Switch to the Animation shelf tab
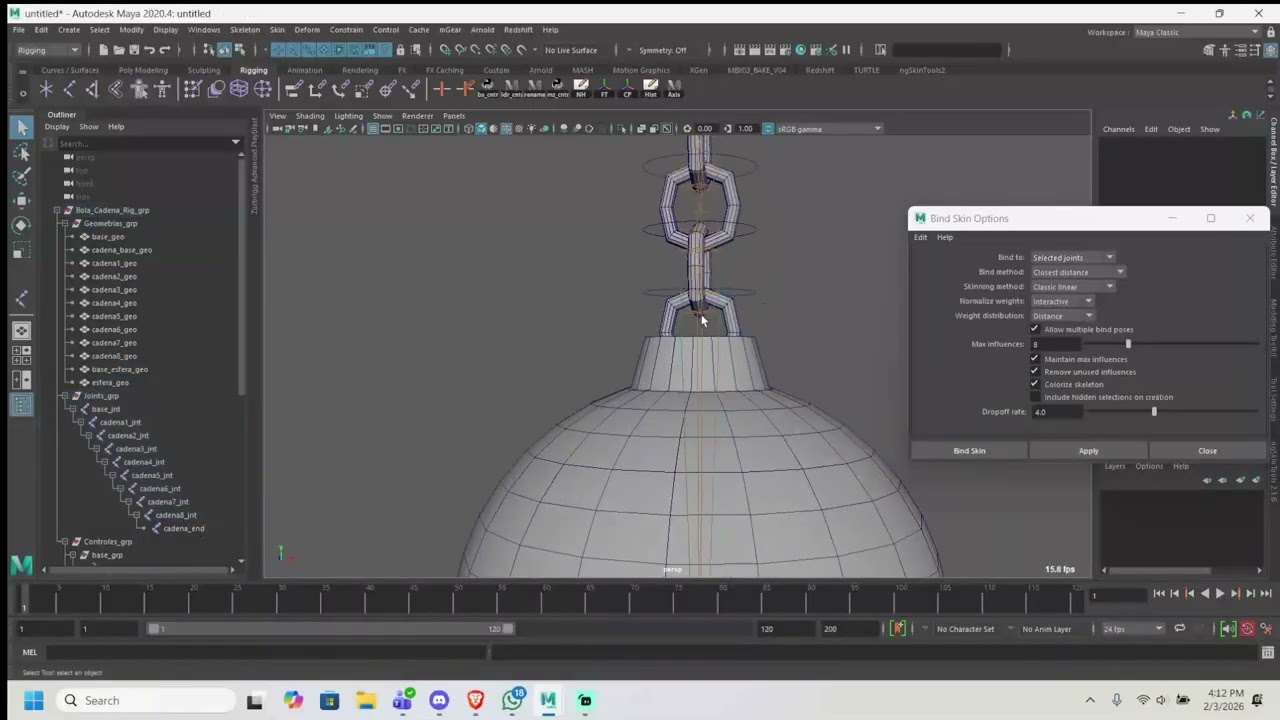The width and height of the screenshot is (1280, 720). click(x=304, y=70)
